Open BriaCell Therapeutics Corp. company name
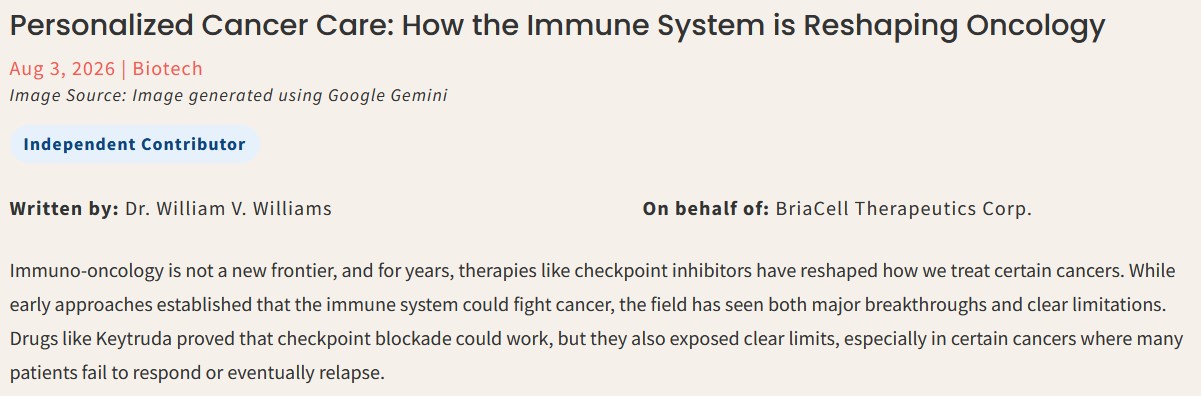 pos(903,209)
